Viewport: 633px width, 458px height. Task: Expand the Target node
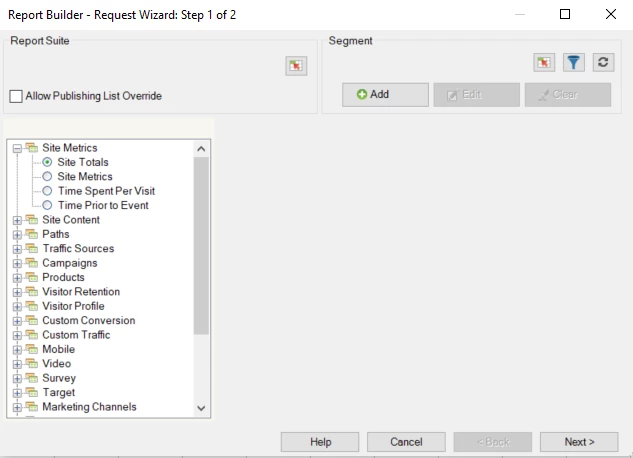(x=17, y=393)
